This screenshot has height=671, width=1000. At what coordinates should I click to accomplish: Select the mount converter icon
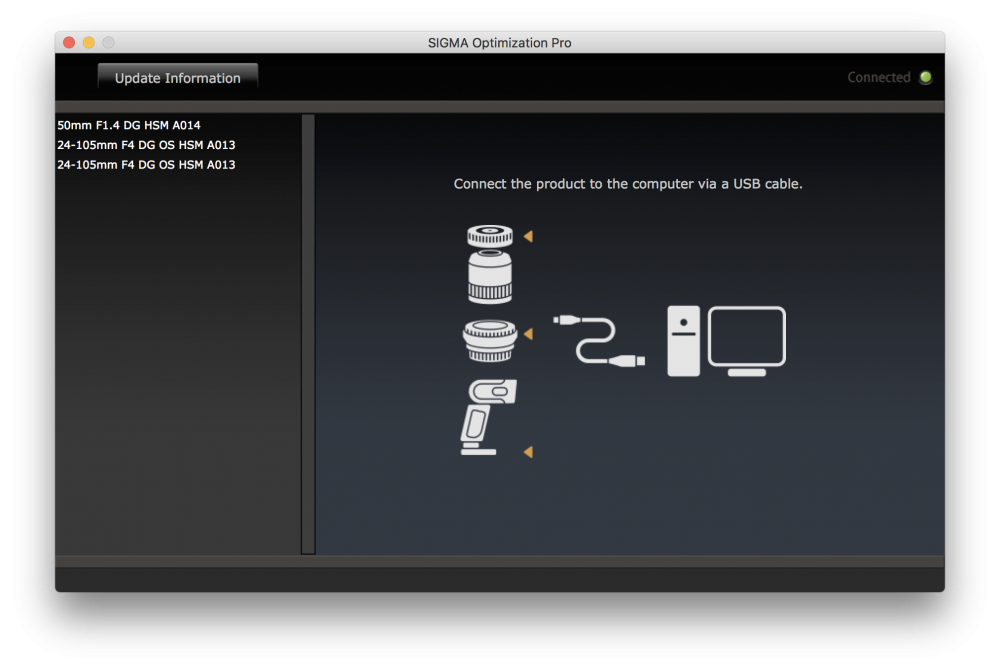point(490,341)
